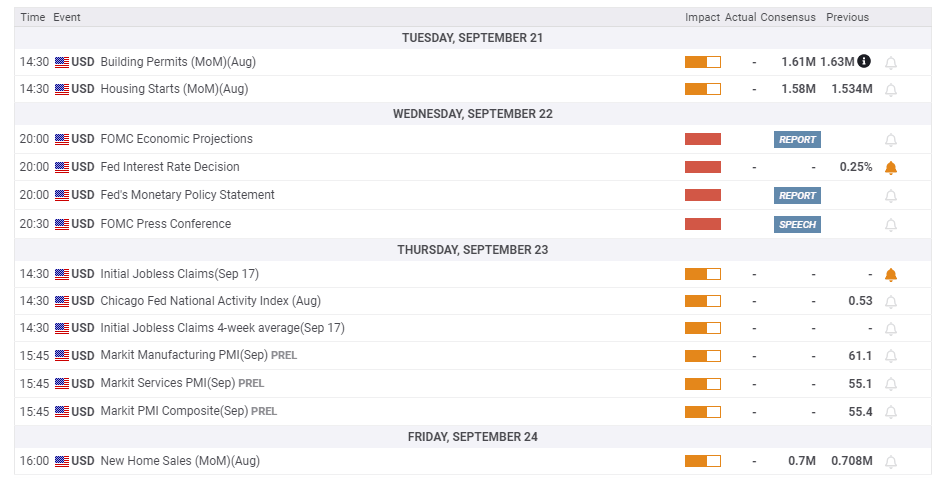Expand the Fed Interest Rate Decision event row
This screenshot has height=478, width=939.
pos(170,167)
